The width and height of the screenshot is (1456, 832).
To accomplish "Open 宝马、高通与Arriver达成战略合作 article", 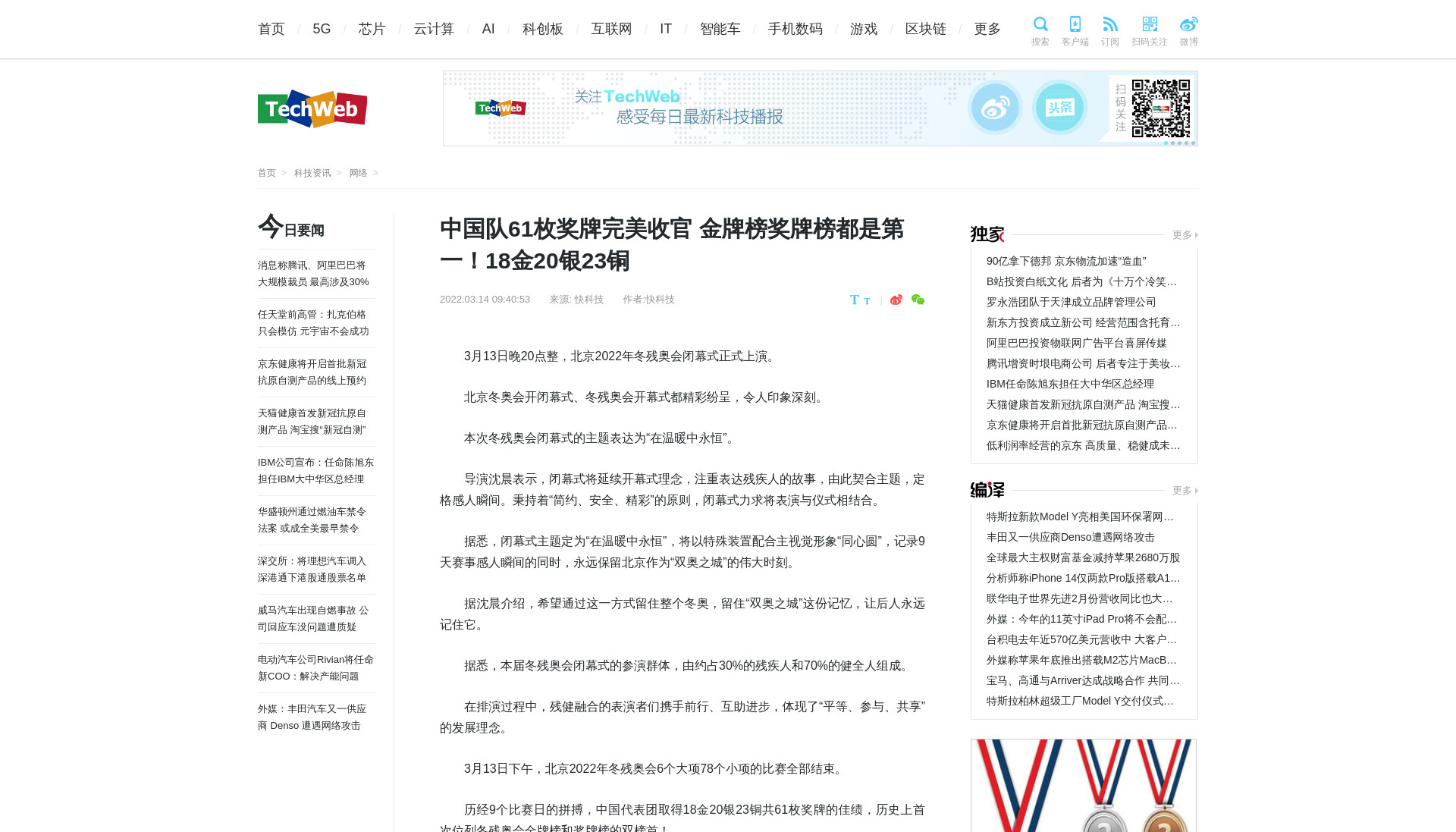I will point(1083,680).
